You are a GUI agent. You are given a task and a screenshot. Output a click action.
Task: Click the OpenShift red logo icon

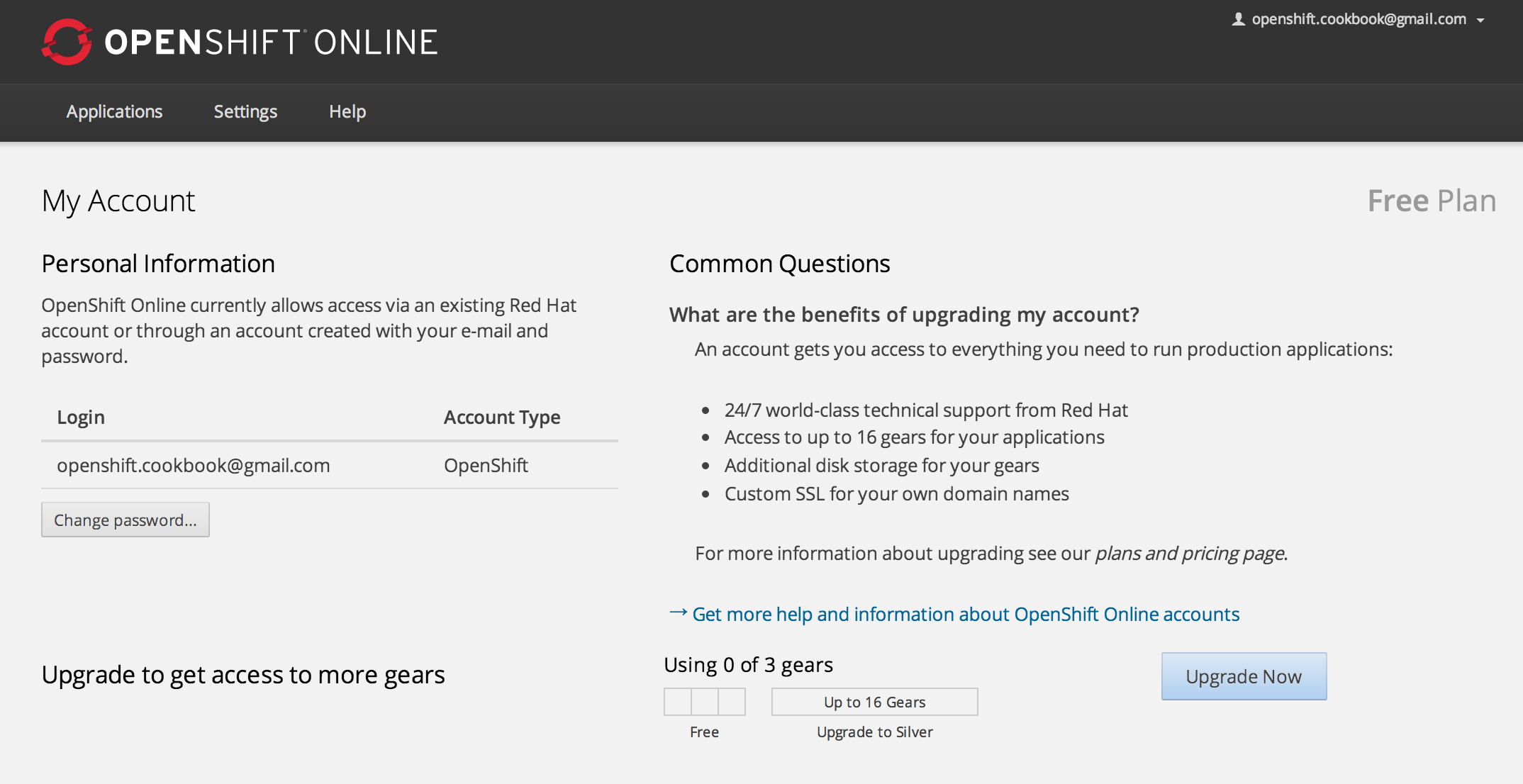pyautogui.click(x=67, y=42)
